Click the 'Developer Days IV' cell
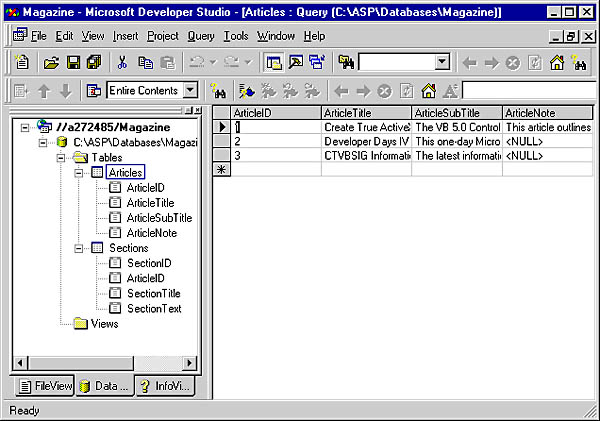The image size is (600, 421). pos(366,141)
